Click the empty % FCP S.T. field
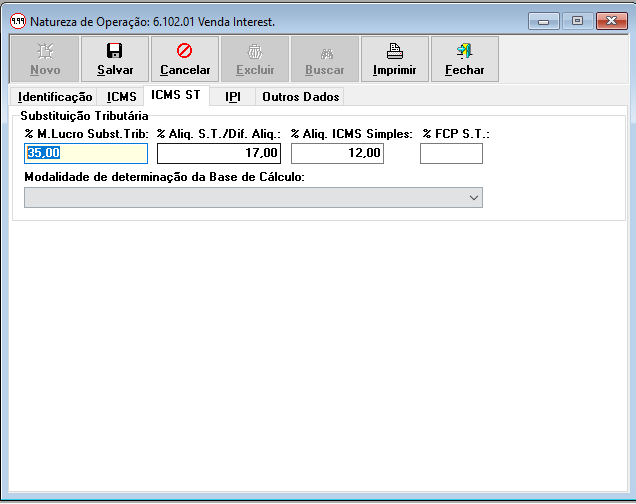This screenshot has width=636, height=504. [451, 153]
